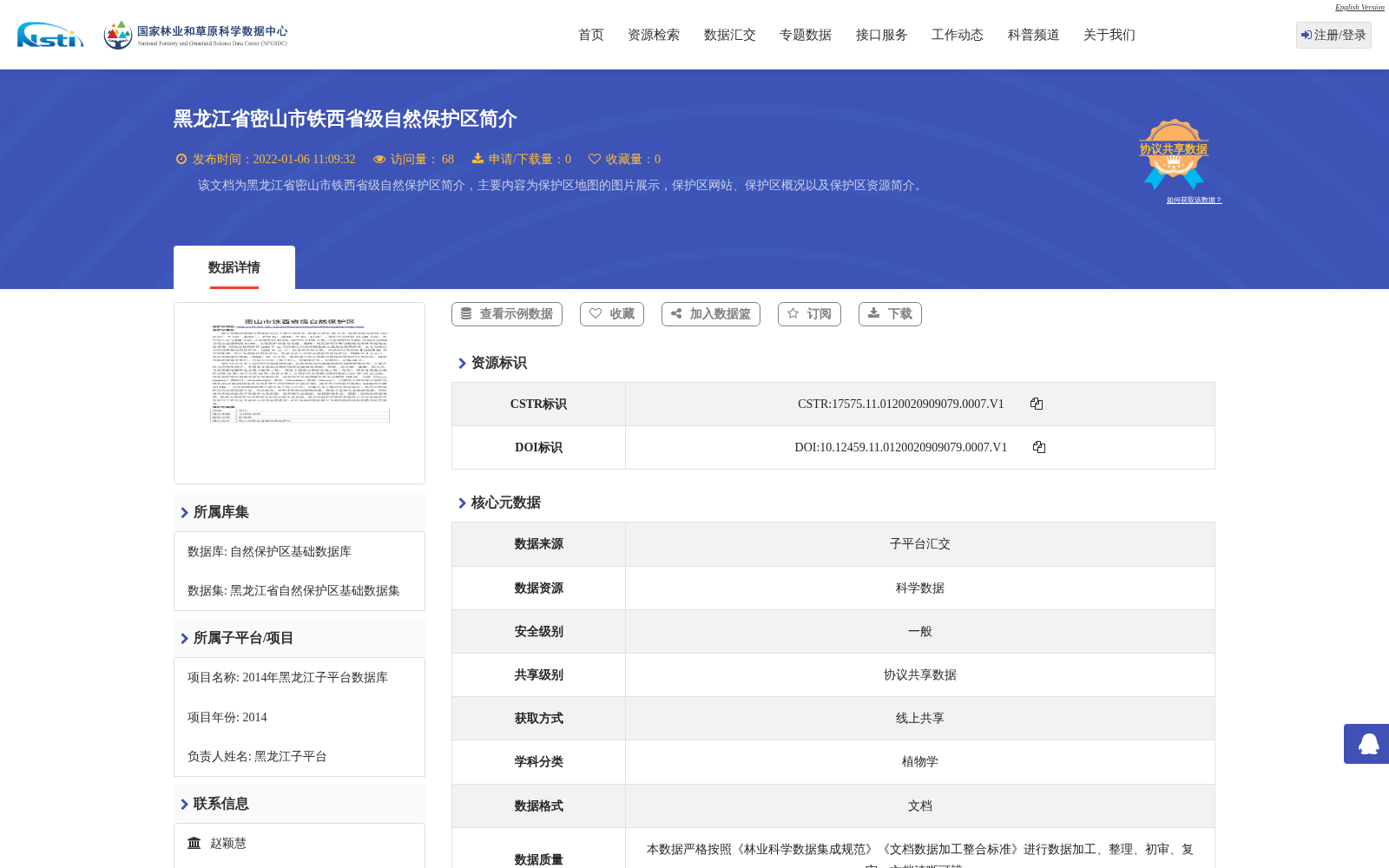Screen dimensions: 1389x868
Task: Open 专题数据 menu item
Action: 806,35
